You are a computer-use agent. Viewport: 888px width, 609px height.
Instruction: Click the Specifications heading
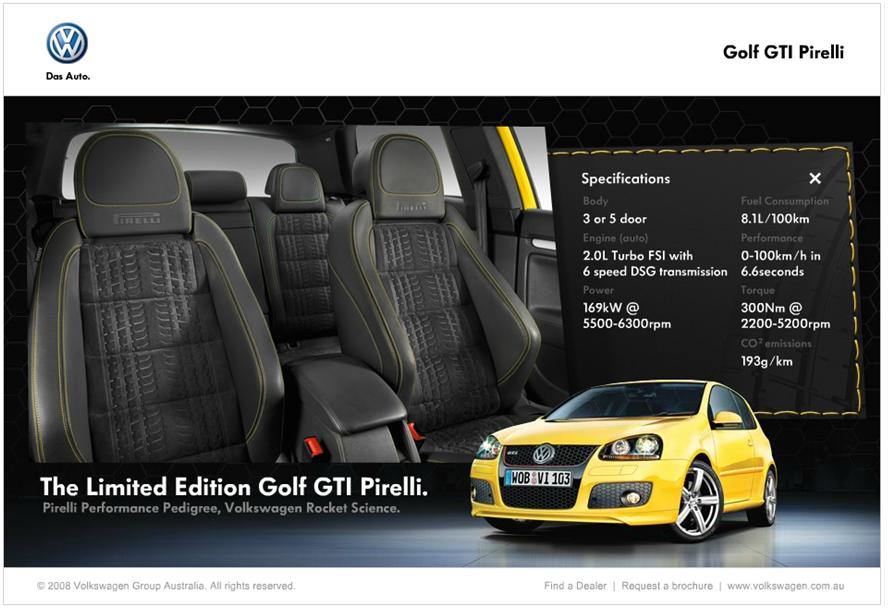point(626,179)
